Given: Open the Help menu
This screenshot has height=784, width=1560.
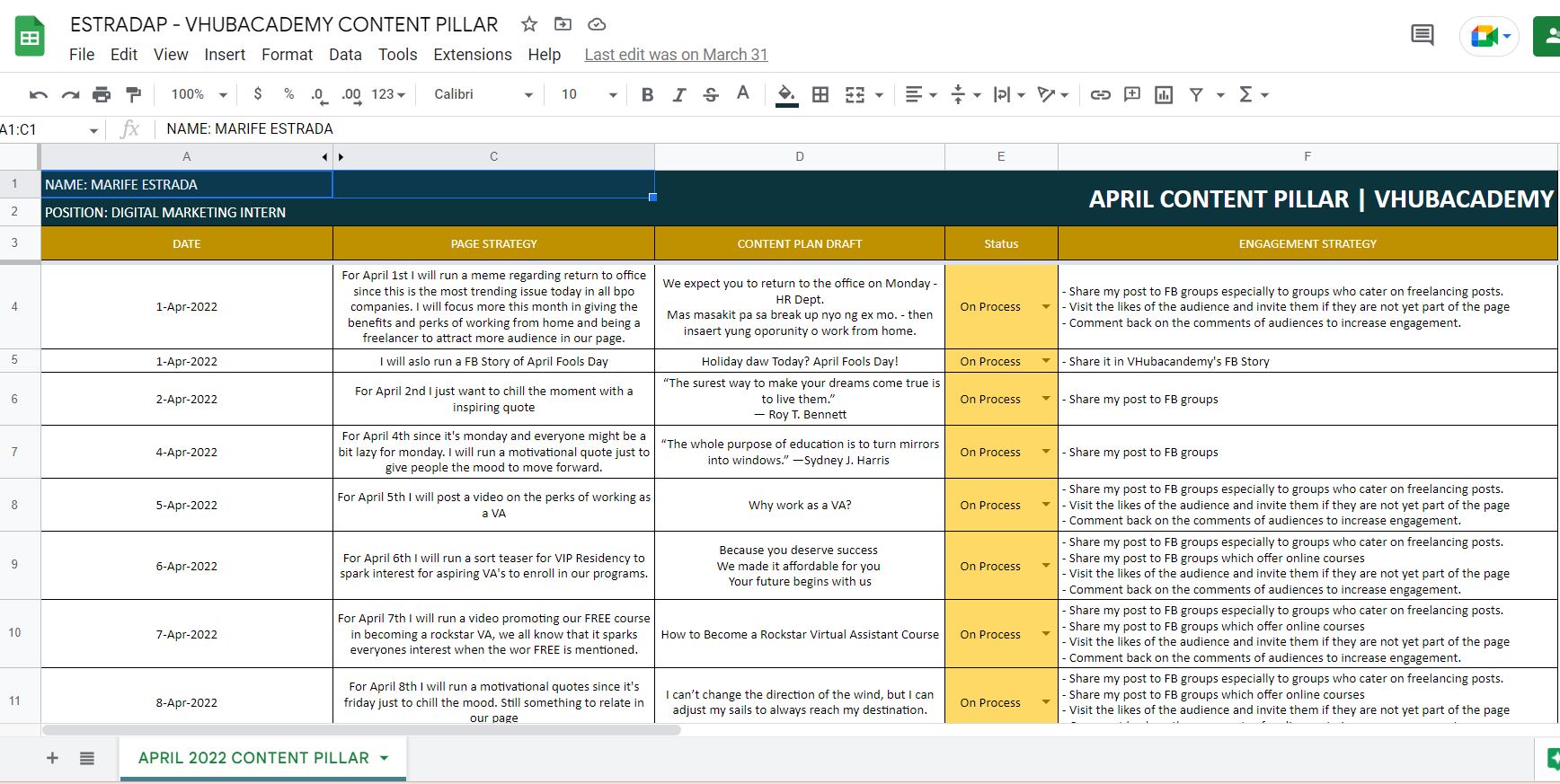Looking at the screenshot, I should click(x=544, y=55).
